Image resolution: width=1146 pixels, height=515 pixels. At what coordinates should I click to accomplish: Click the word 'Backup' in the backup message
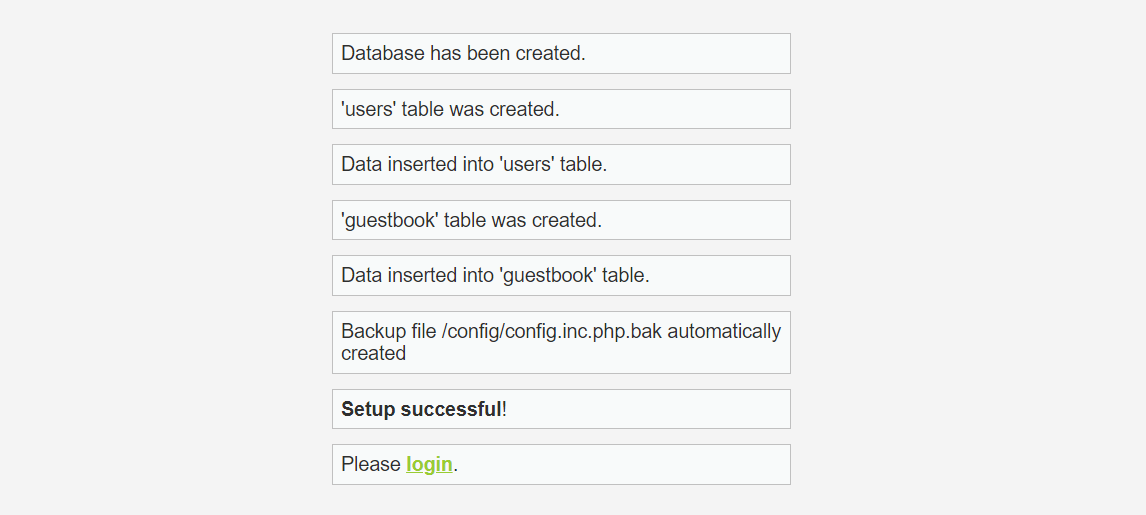[x=371, y=331]
